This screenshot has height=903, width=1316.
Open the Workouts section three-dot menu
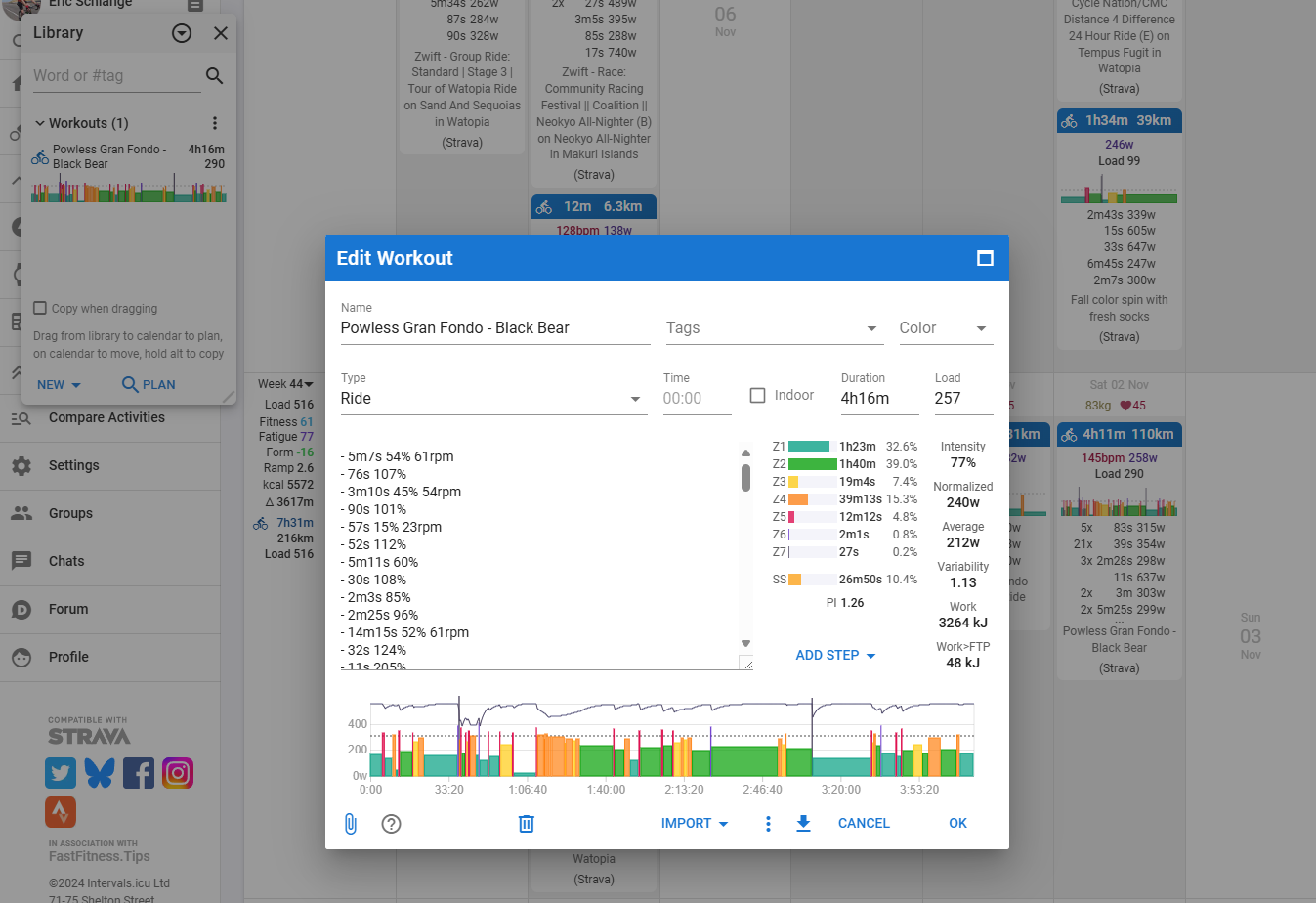click(213, 122)
